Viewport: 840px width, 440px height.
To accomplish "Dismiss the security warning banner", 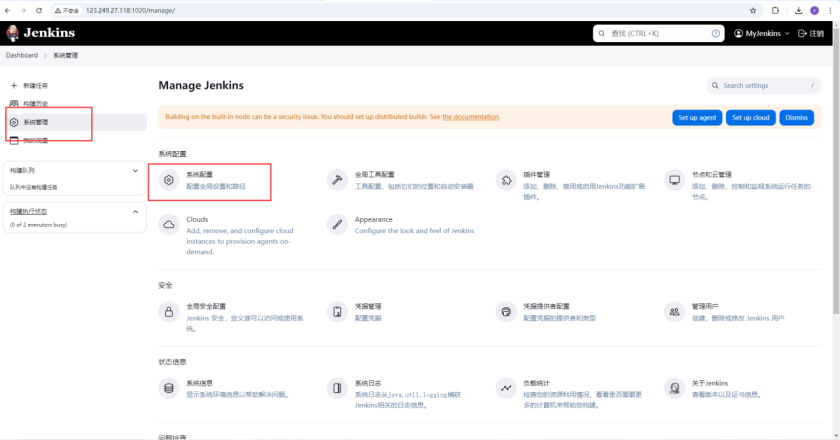I will pos(797,117).
